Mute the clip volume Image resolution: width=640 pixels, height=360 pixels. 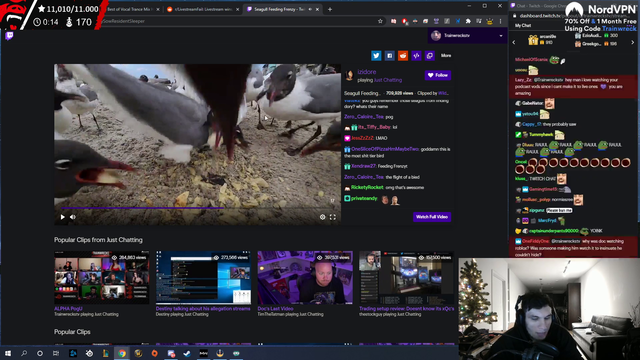73,217
